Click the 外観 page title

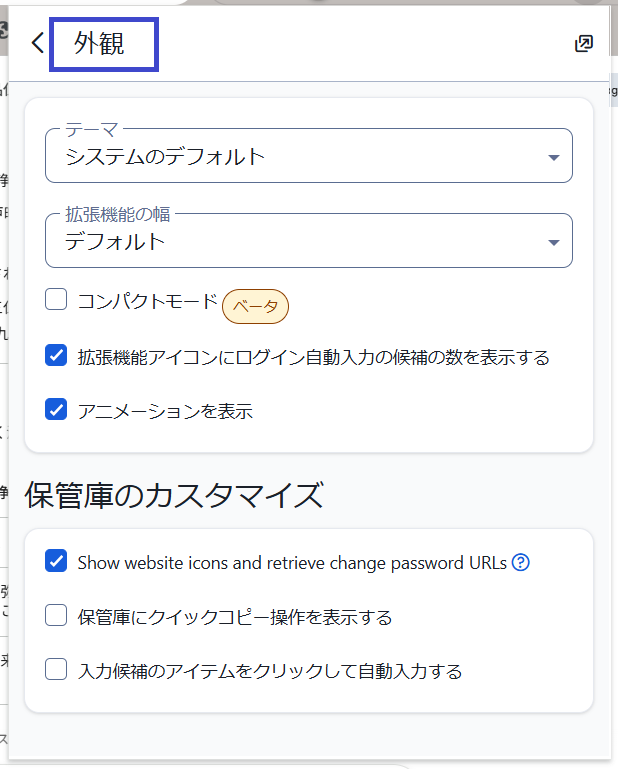[x=100, y=44]
